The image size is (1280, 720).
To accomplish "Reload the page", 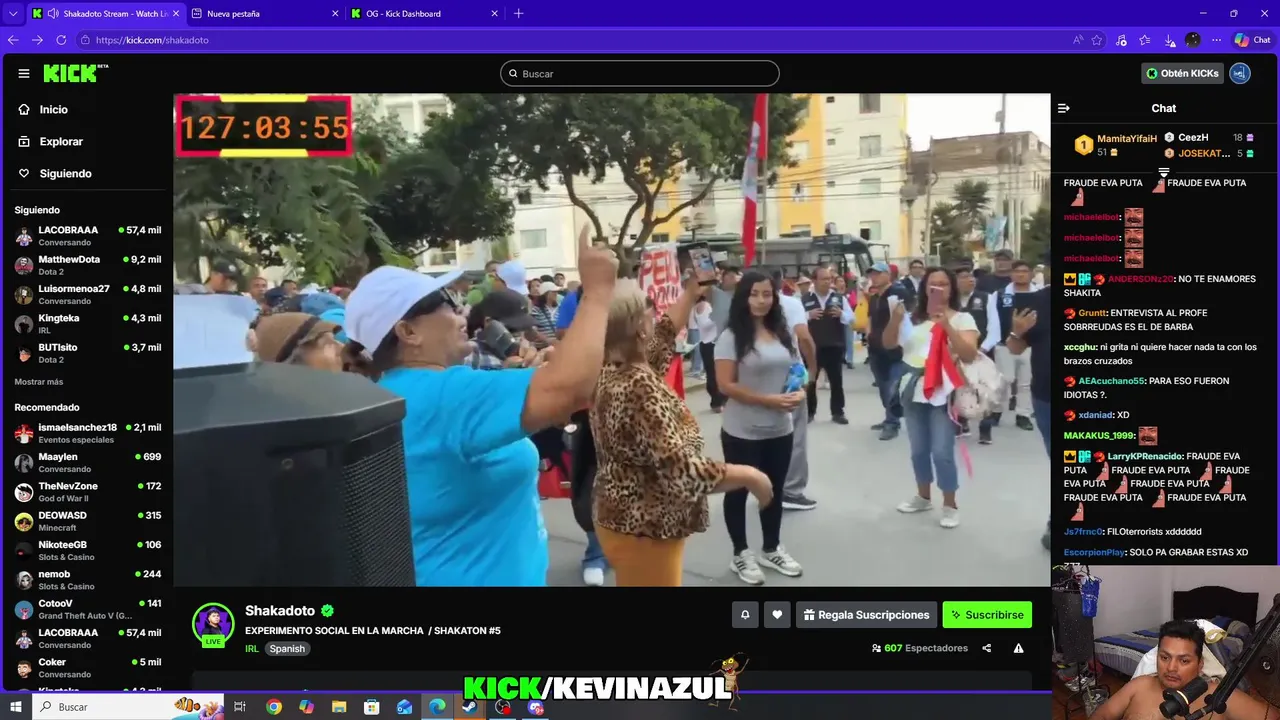I will [61, 40].
